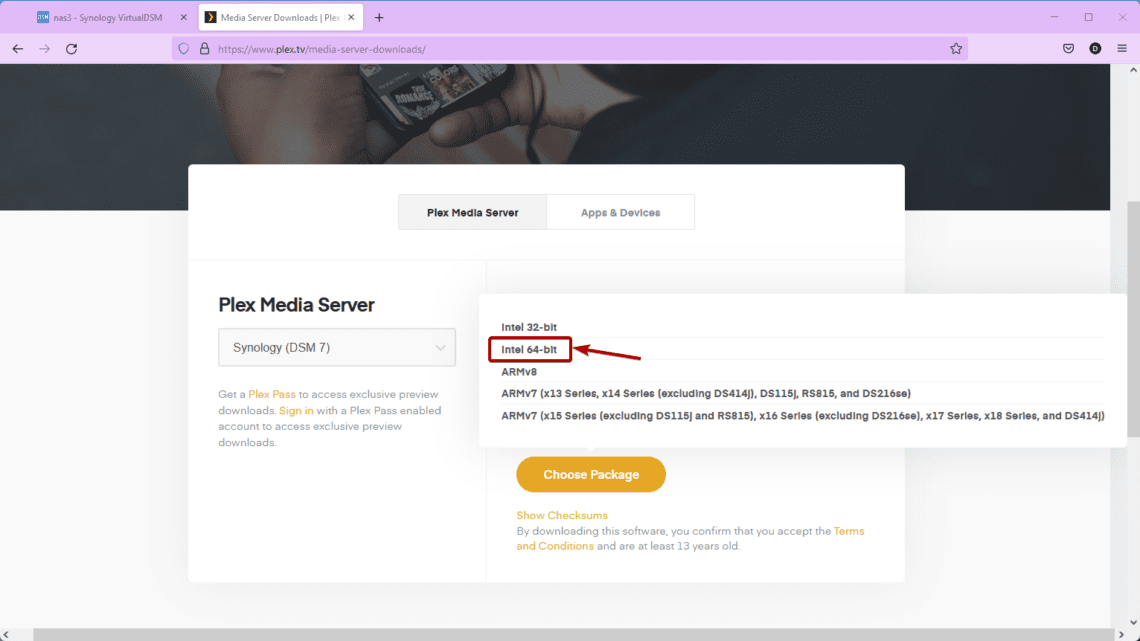Open the tracking protection shield icon

[184, 49]
